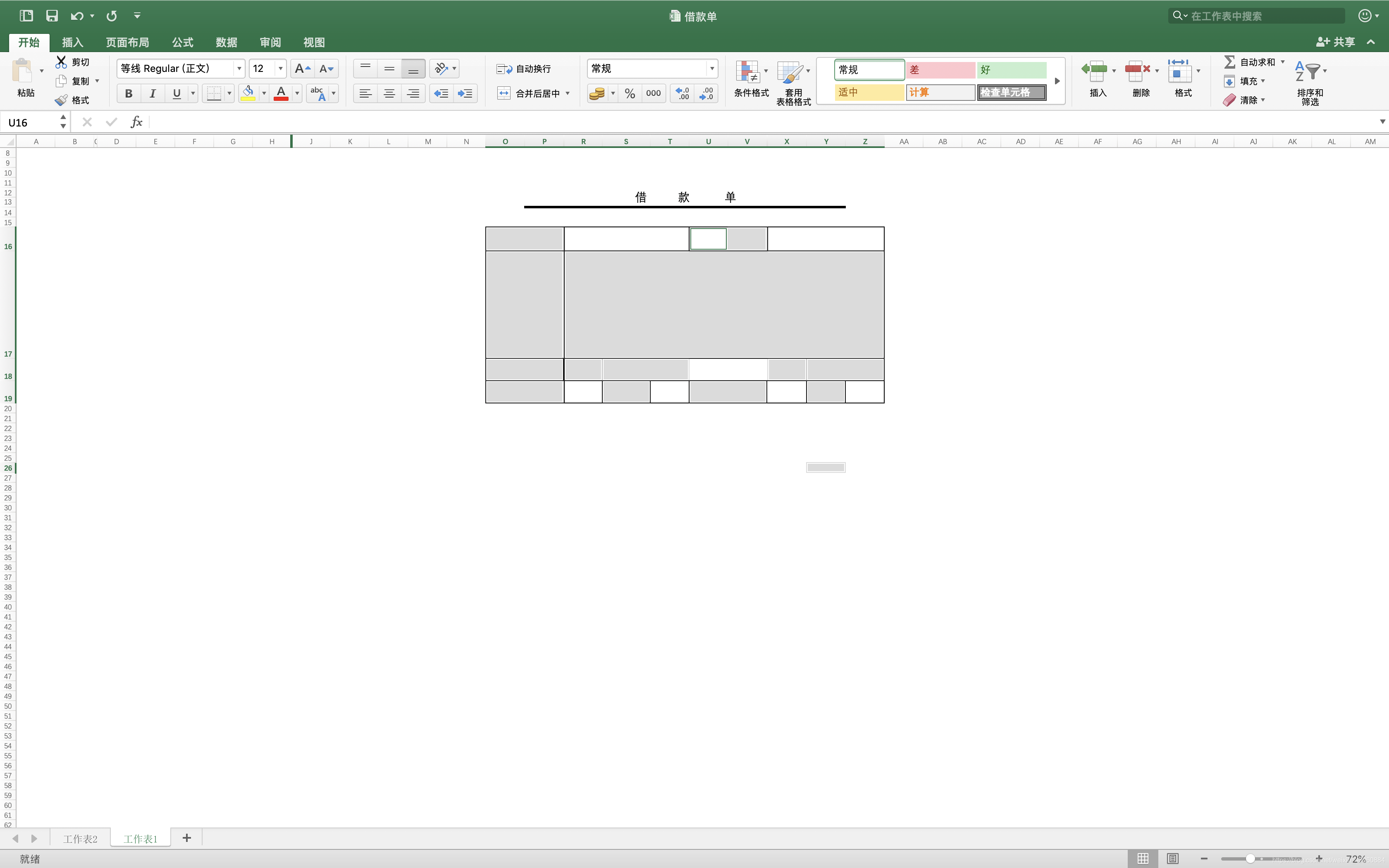Click the Format as Table (套用表格格式) icon
Viewport: 1389px width, 868px height.
coord(790,72)
